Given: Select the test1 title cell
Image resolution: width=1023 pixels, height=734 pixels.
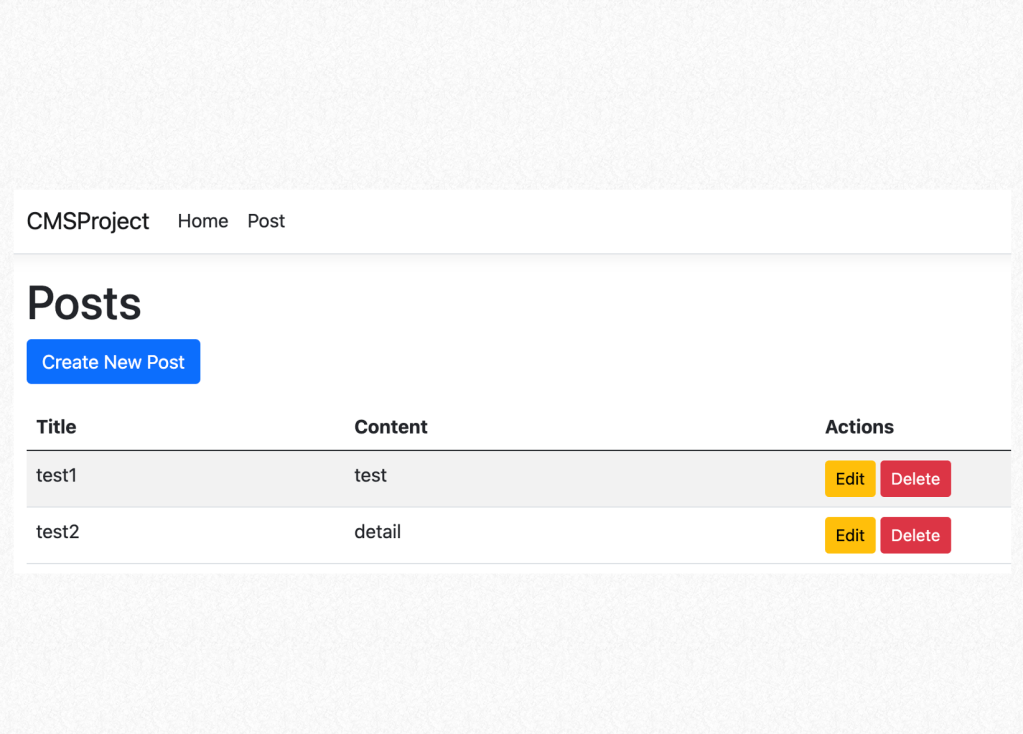Looking at the screenshot, I should click(57, 476).
